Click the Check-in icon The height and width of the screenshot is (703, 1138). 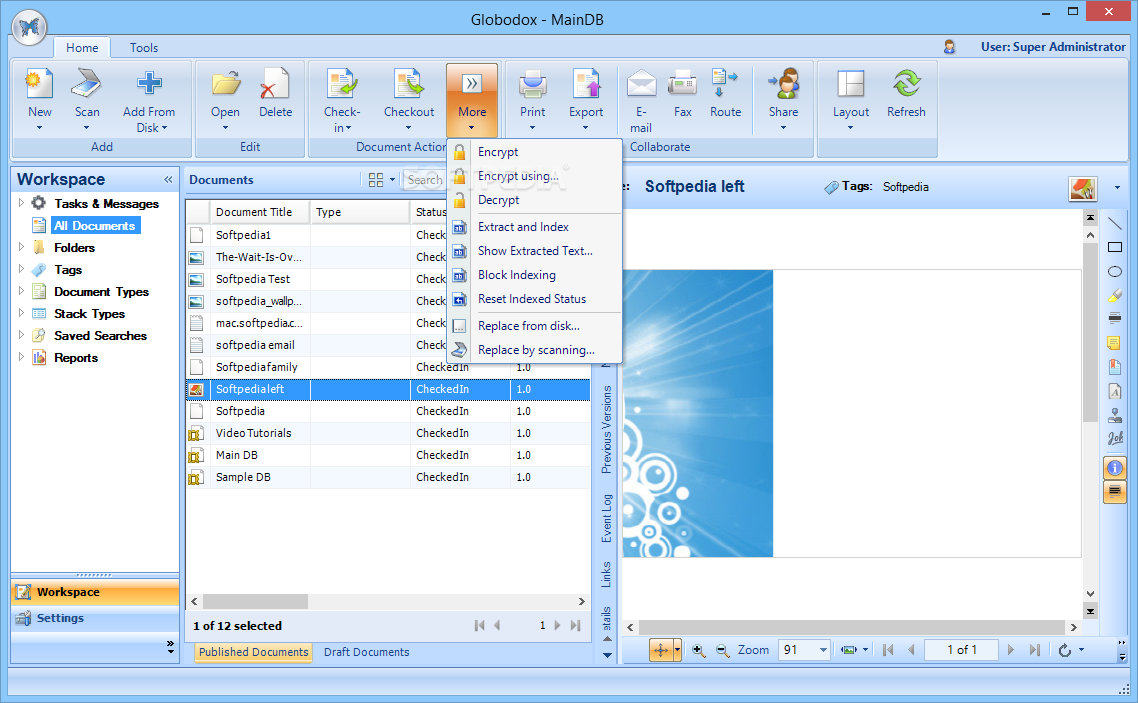(341, 83)
